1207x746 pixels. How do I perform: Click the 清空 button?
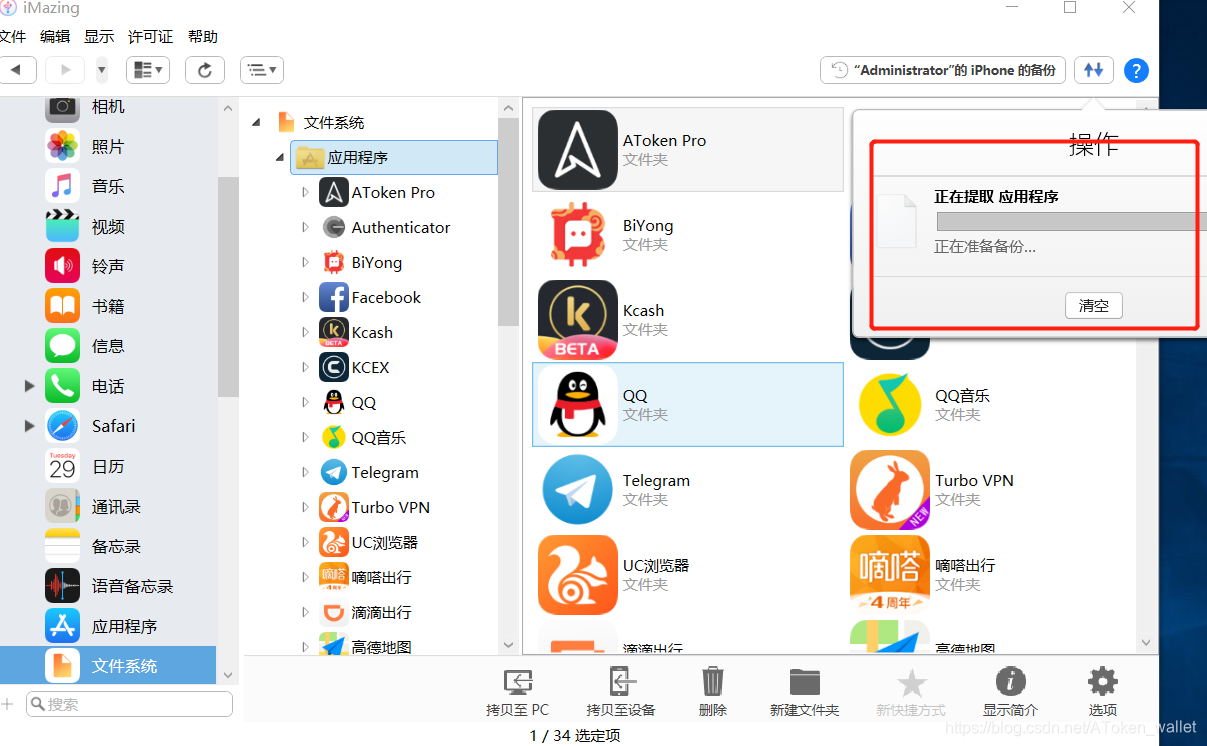tap(1094, 306)
